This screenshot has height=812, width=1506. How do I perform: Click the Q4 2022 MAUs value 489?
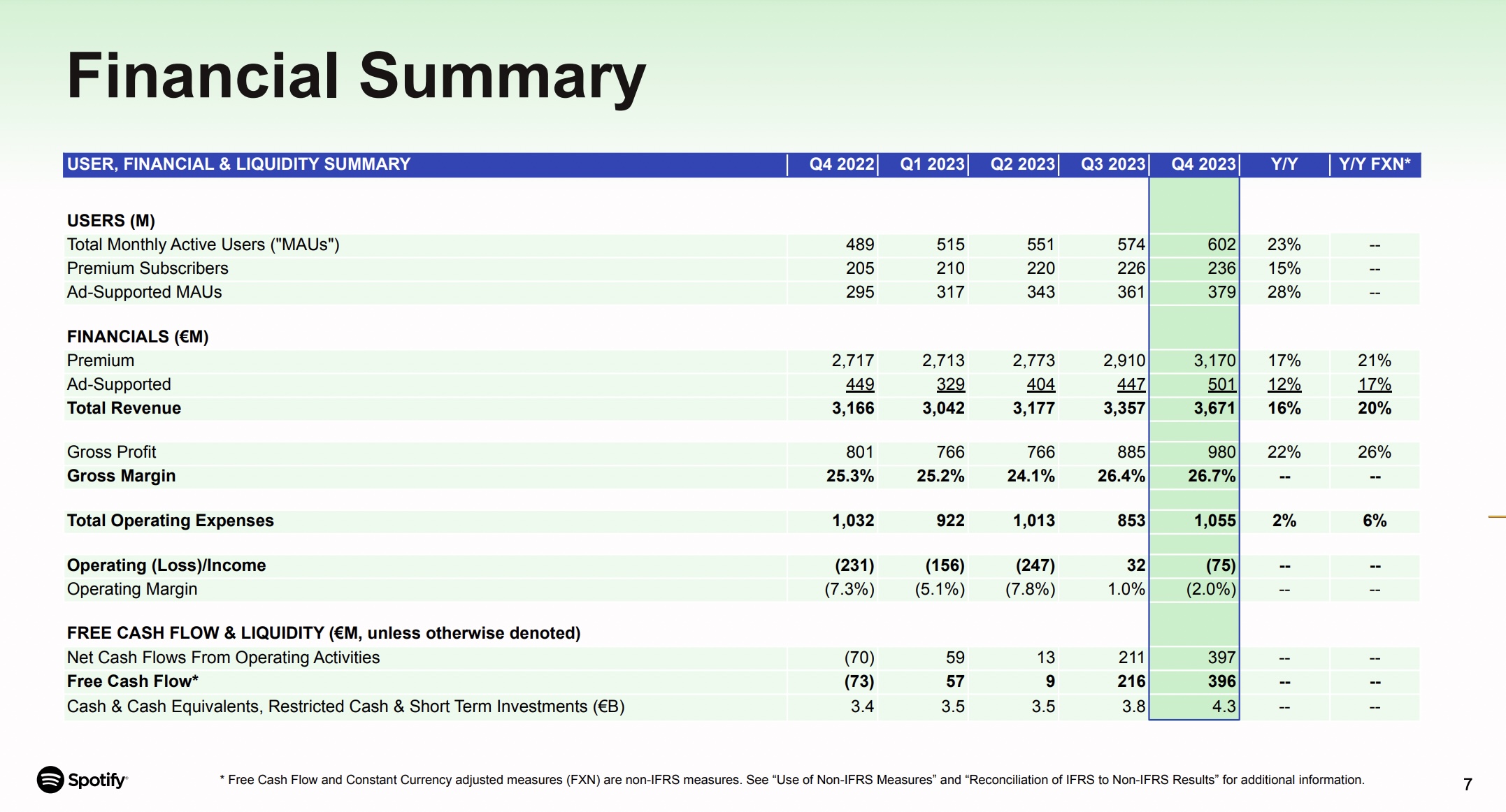(x=860, y=245)
